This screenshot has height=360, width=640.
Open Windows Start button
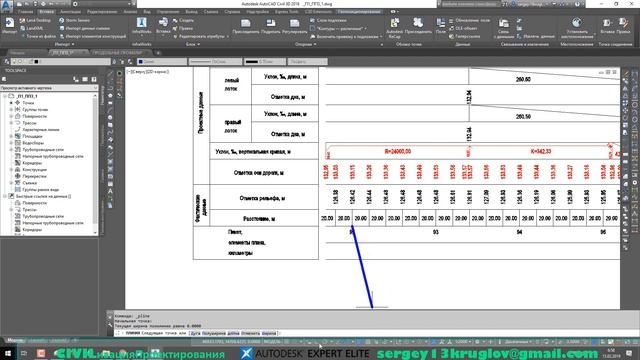7,353
